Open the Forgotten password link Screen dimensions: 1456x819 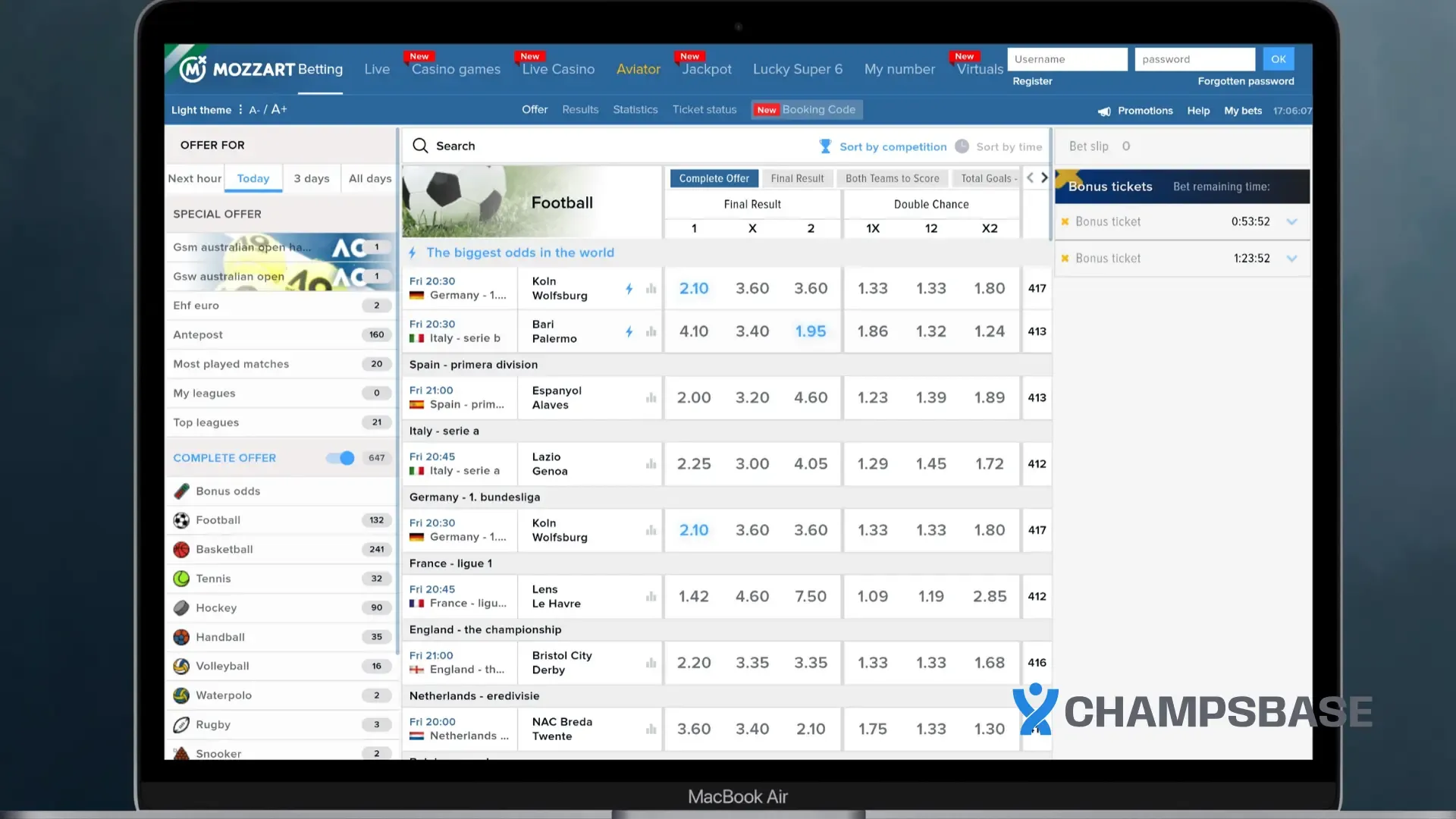point(1245,81)
